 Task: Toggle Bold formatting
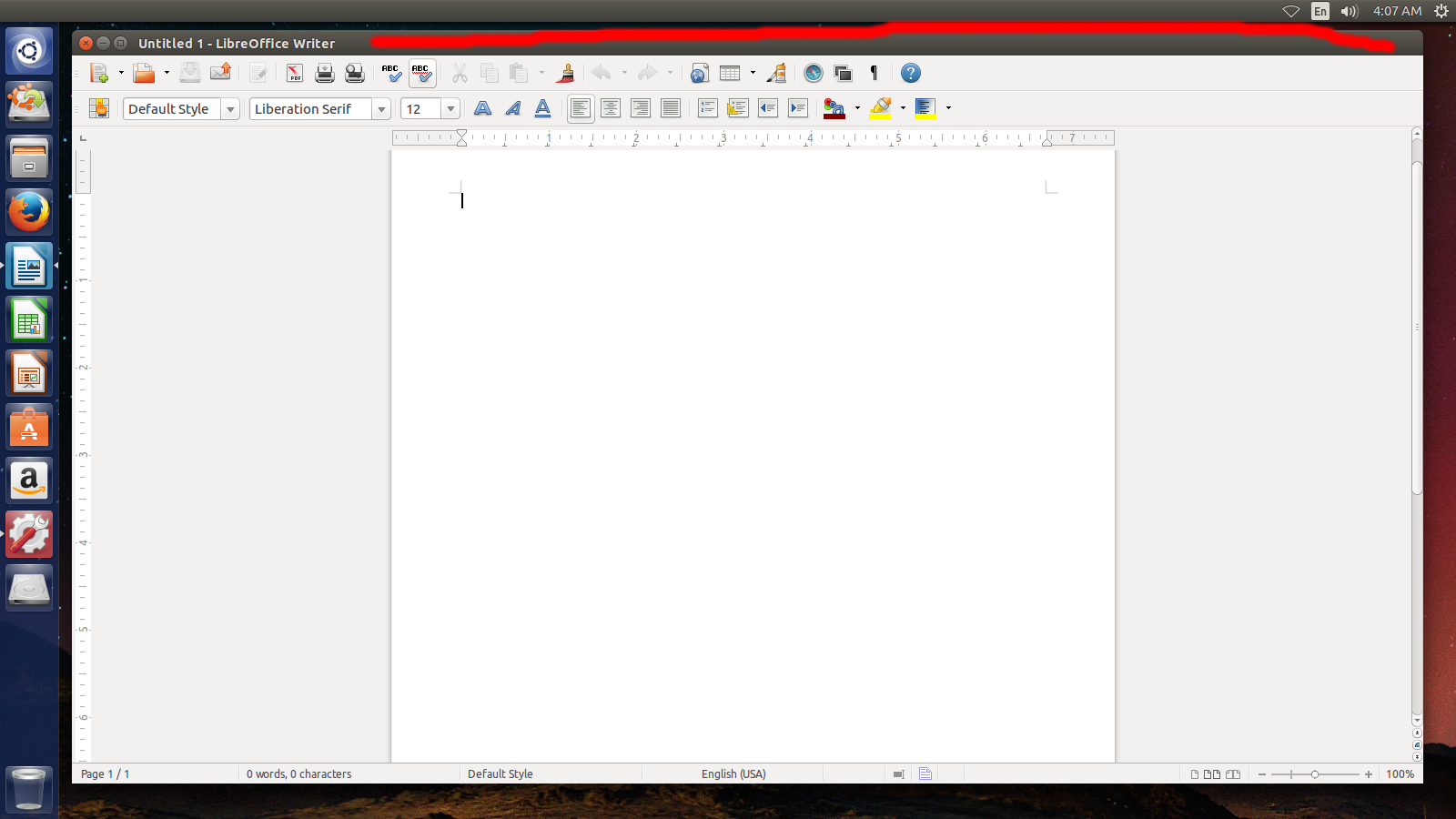[x=483, y=108]
